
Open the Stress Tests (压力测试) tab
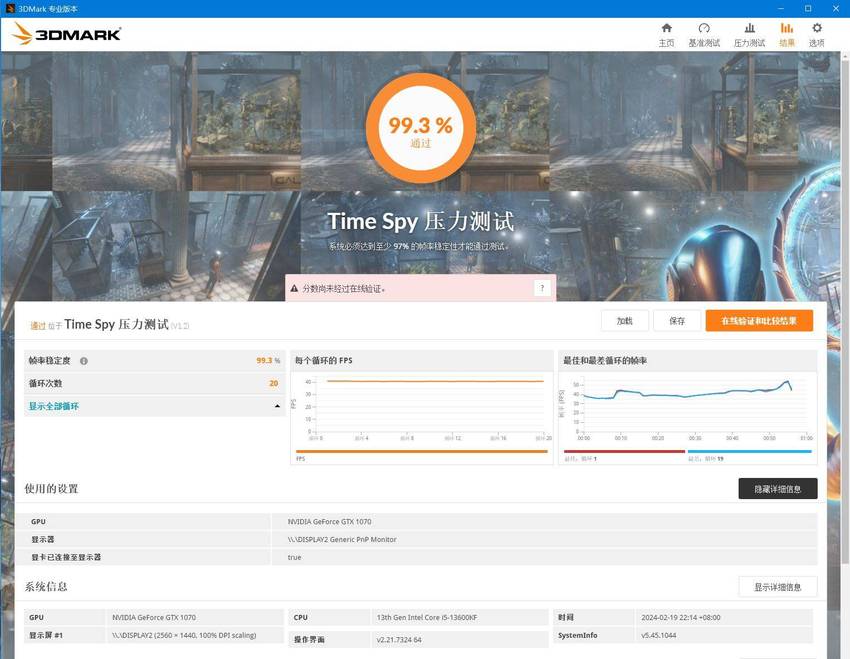point(749,35)
